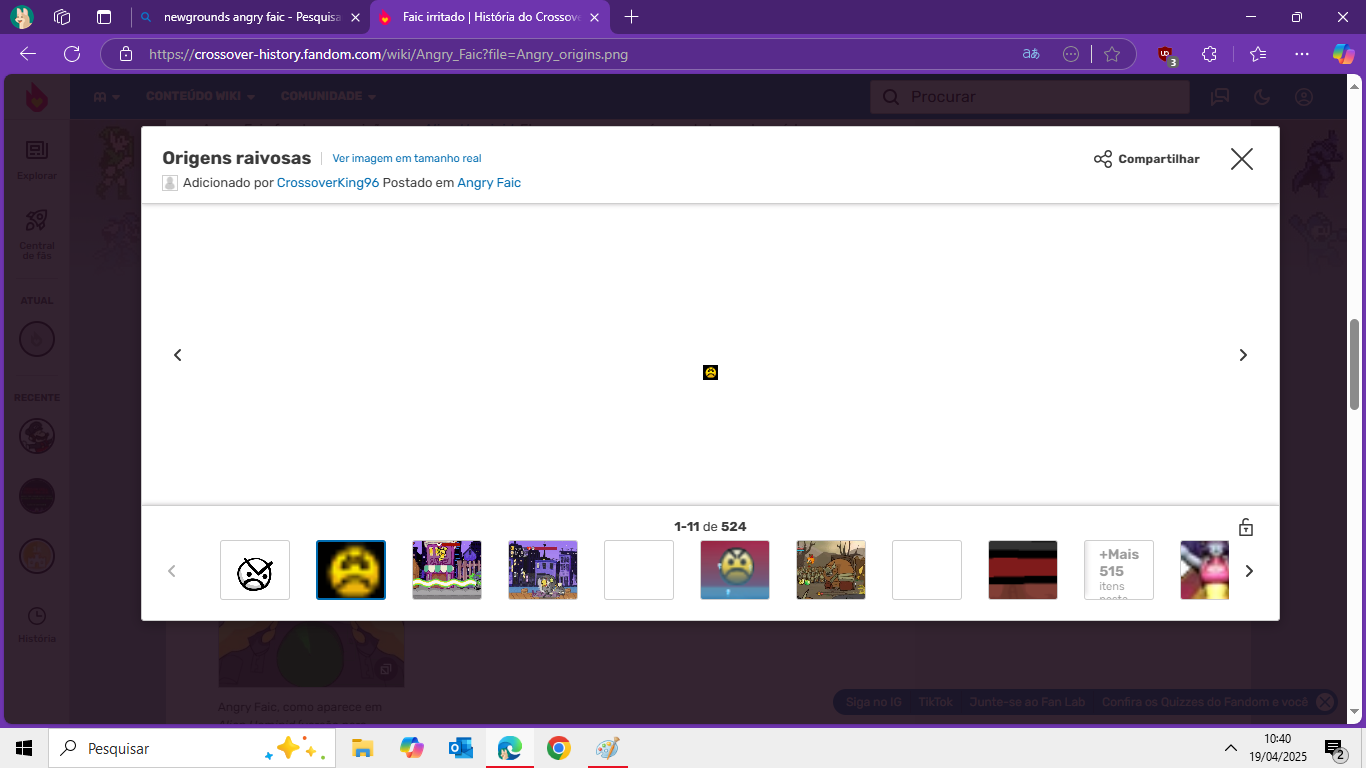Follow the Angry Faic article link
Screen dimensions: 1366x768
[x=489, y=183]
